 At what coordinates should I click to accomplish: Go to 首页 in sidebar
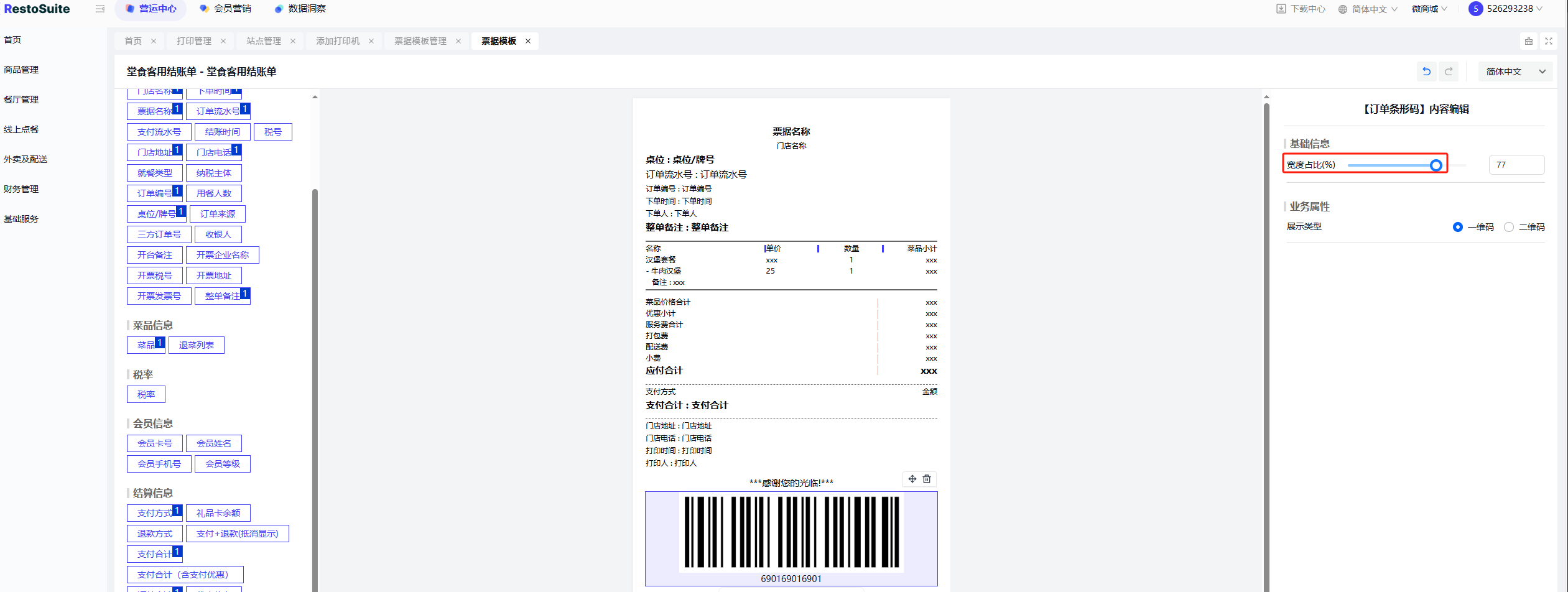pyautogui.click(x=12, y=40)
